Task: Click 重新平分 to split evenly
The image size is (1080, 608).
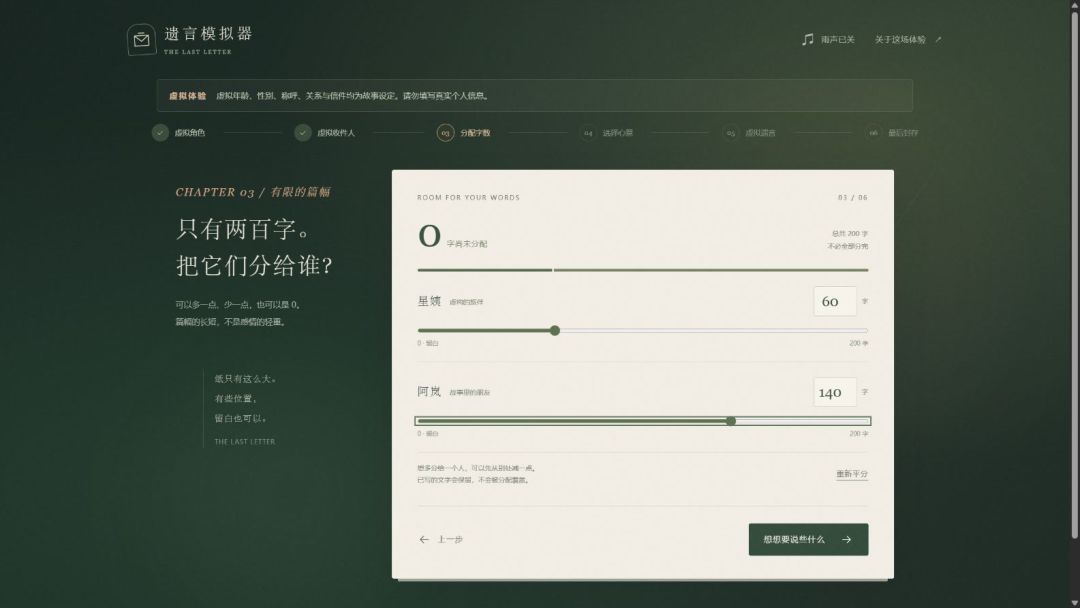Action: point(852,474)
